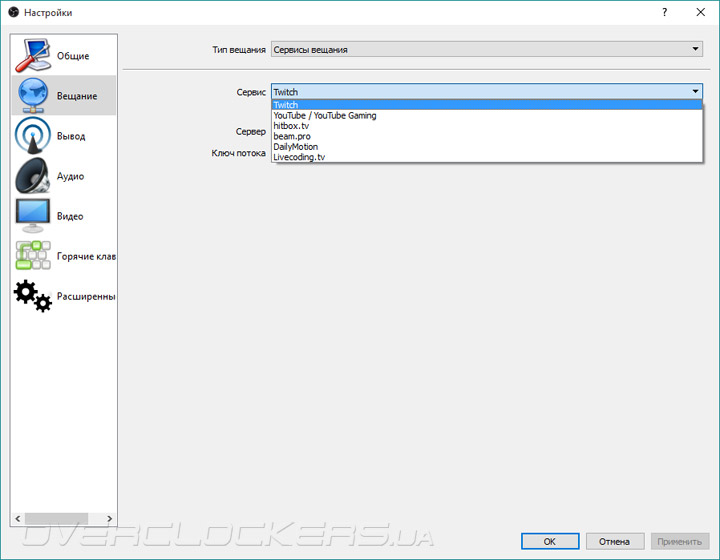
Task: Click the sidebar horizontal scrollbar thumb
Action: (56, 519)
